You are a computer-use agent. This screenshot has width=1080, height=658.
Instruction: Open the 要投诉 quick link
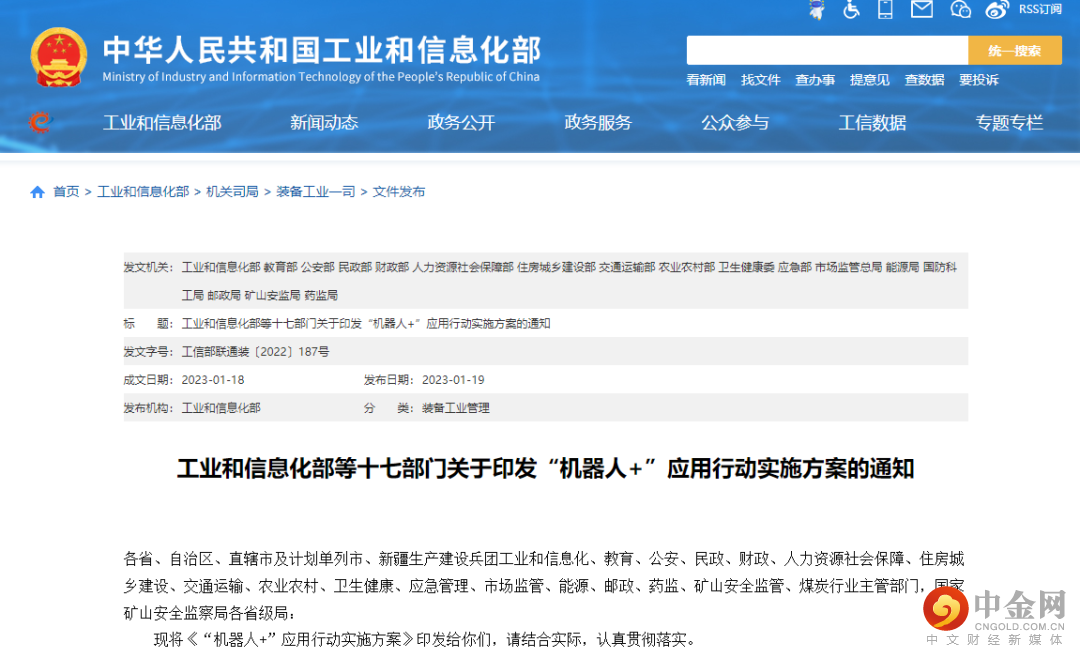(979, 80)
